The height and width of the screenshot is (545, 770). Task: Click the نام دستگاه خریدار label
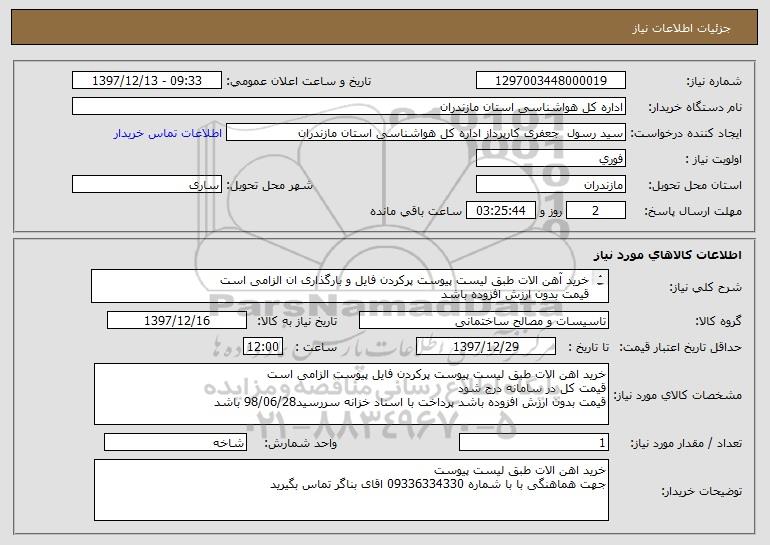[695, 108]
